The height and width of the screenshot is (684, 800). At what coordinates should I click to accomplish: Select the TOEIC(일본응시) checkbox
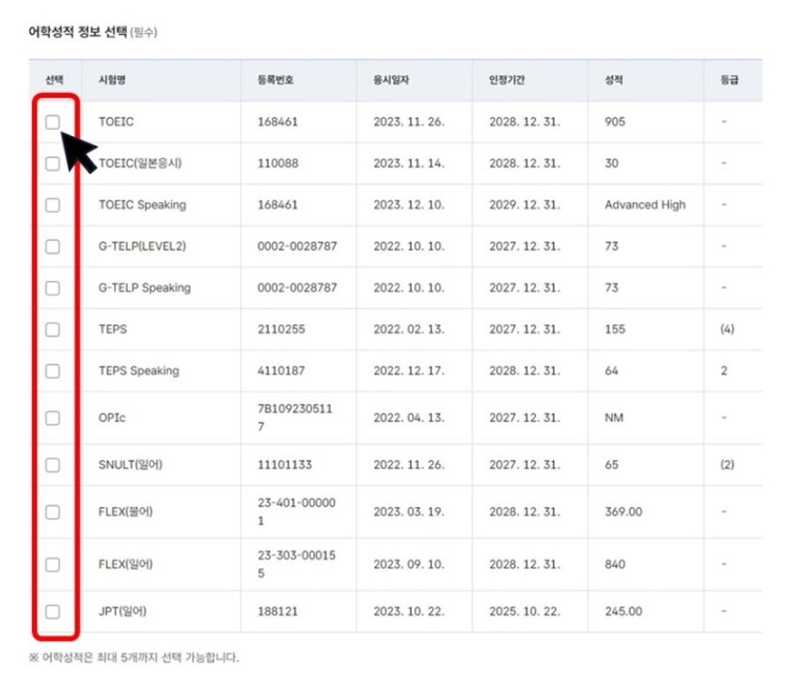[x=55, y=162]
